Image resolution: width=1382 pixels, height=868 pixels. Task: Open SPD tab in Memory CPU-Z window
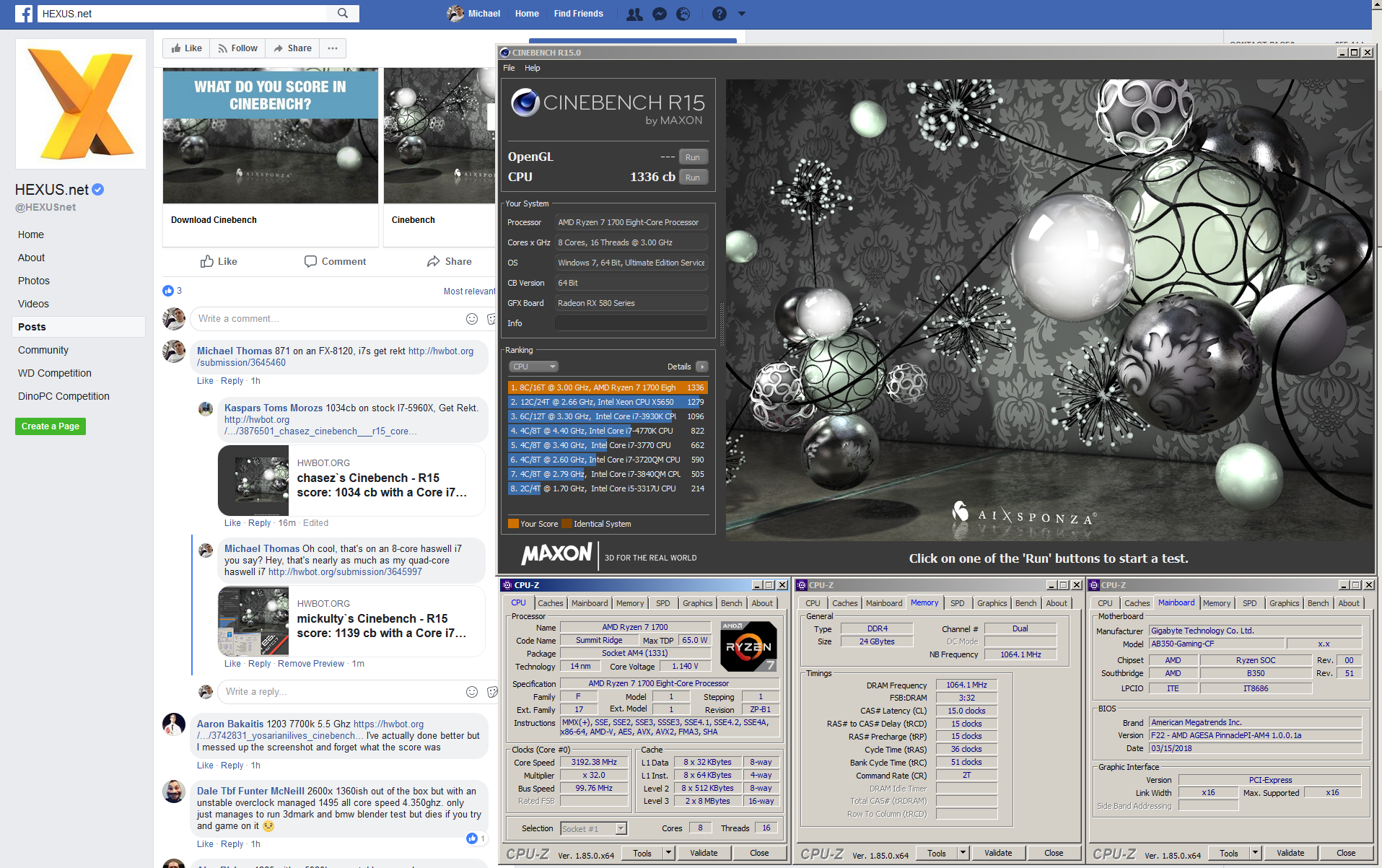point(958,603)
